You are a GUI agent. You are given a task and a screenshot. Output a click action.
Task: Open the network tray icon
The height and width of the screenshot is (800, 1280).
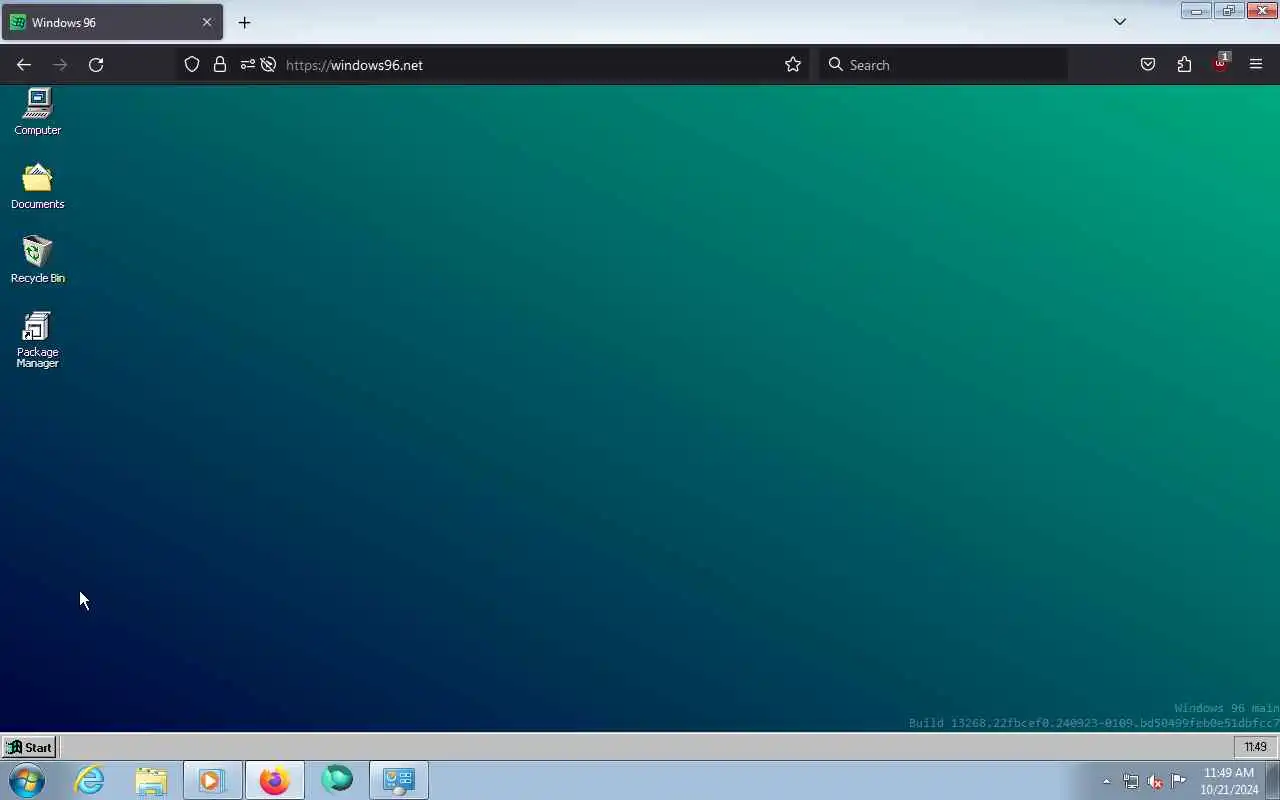click(1130, 781)
